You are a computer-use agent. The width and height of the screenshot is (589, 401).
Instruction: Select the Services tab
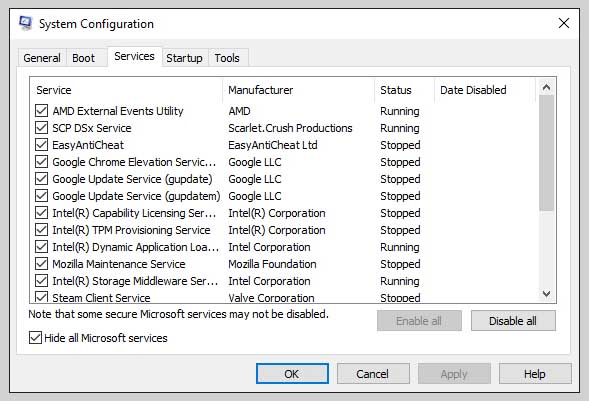click(x=134, y=56)
